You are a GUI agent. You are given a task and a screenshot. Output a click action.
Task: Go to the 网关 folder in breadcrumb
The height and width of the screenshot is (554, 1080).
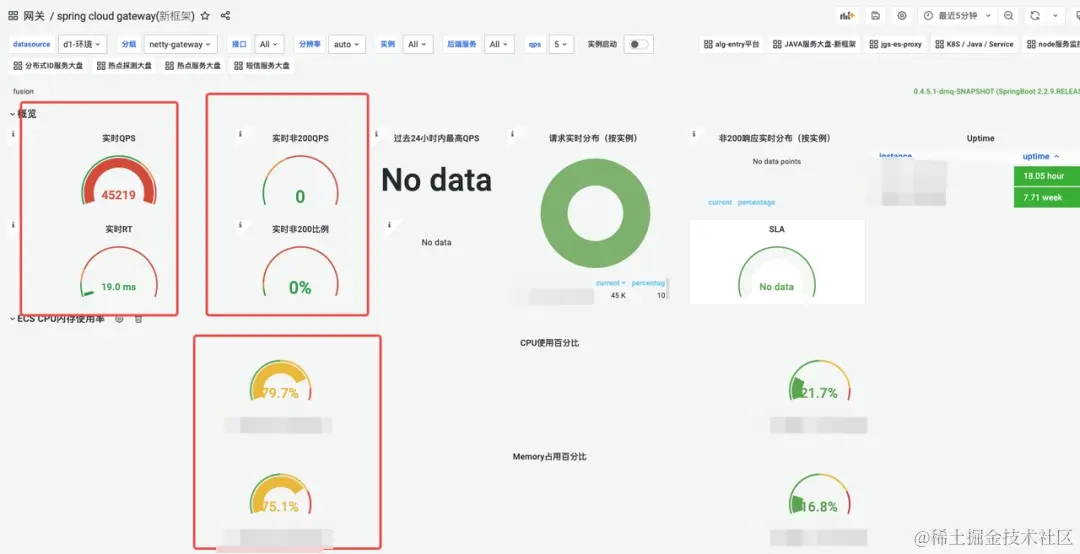(x=34, y=15)
